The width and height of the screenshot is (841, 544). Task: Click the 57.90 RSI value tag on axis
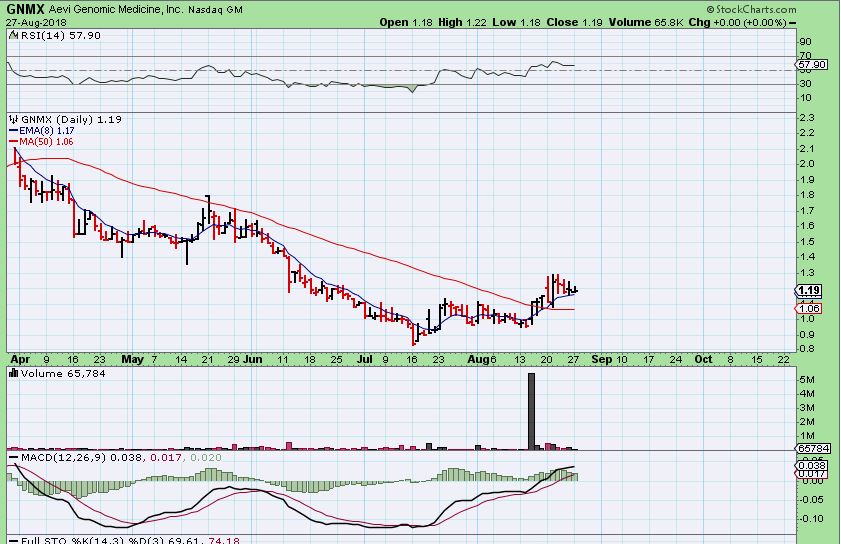[812, 64]
